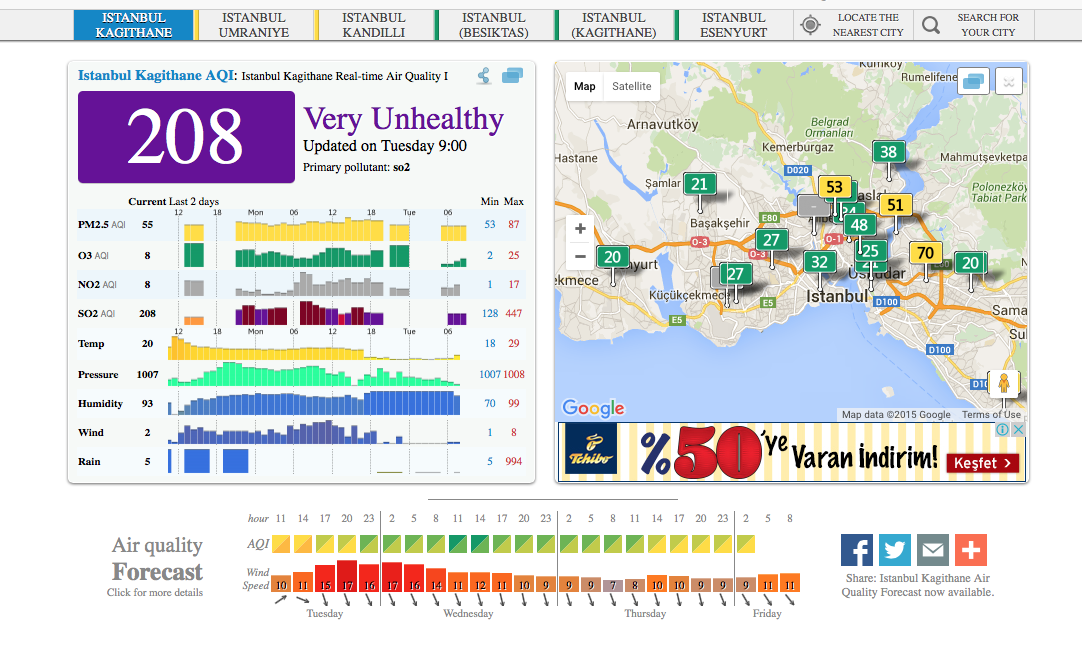The width and height of the screenshot is (1082, 648).
Task: Close the Tchibo ad with the X
Action: 1018,429
